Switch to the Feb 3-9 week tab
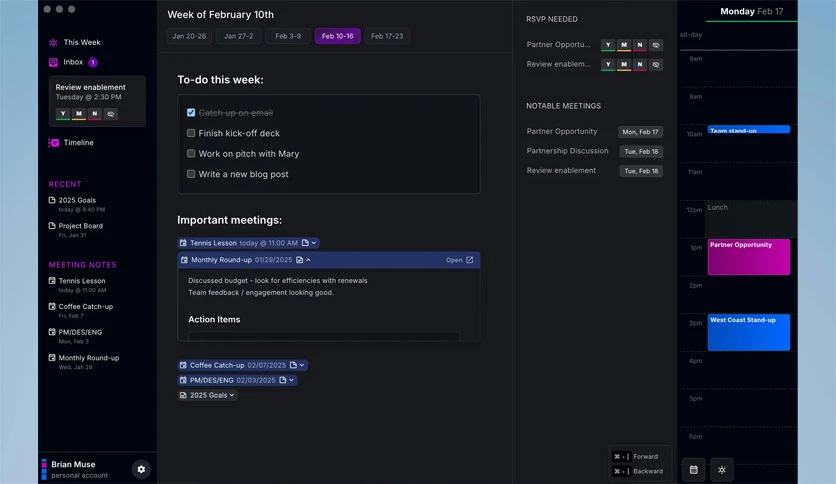Screen dimensions: 836x484 click(x=288, y=36)
